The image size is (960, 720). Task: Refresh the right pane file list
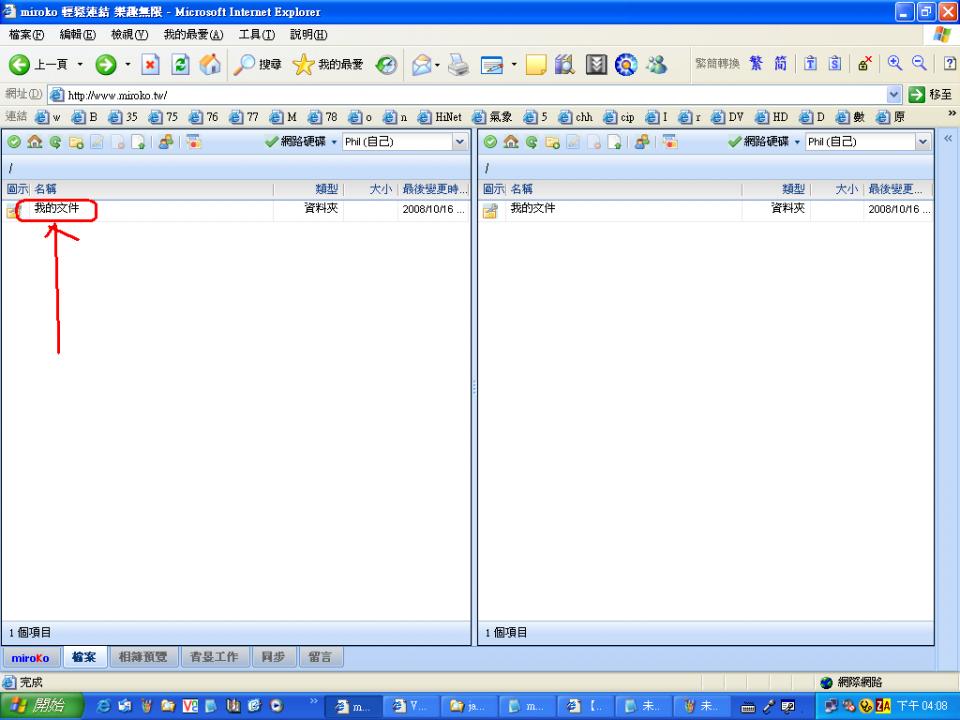pos(532,142)
